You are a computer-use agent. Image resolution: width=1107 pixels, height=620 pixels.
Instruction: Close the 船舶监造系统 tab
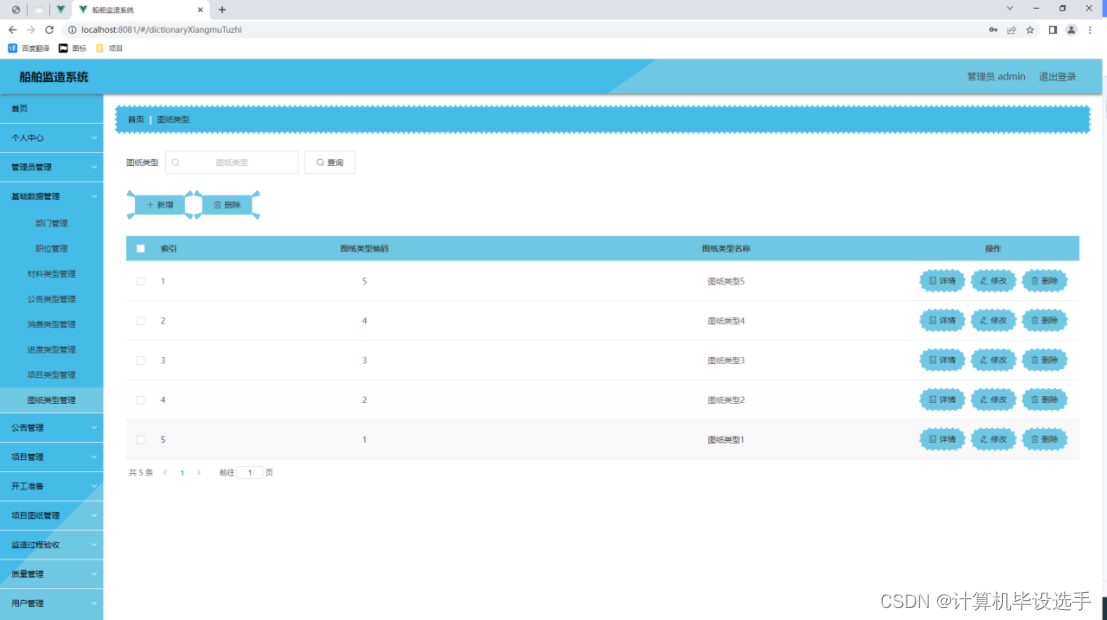click(x=201, y=10)
